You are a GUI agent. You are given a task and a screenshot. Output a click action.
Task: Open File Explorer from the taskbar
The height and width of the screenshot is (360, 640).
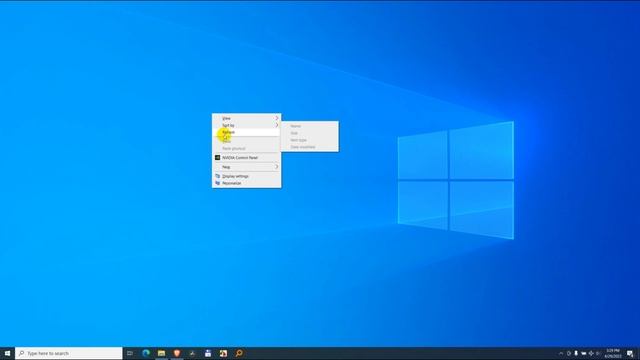[162, 353]
